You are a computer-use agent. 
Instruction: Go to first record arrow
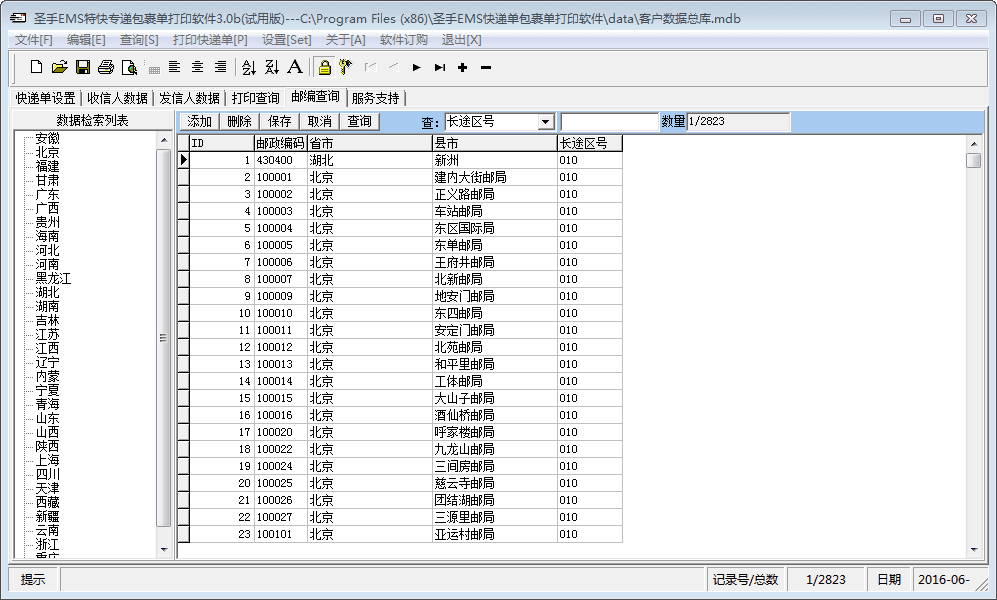(371, 67)
